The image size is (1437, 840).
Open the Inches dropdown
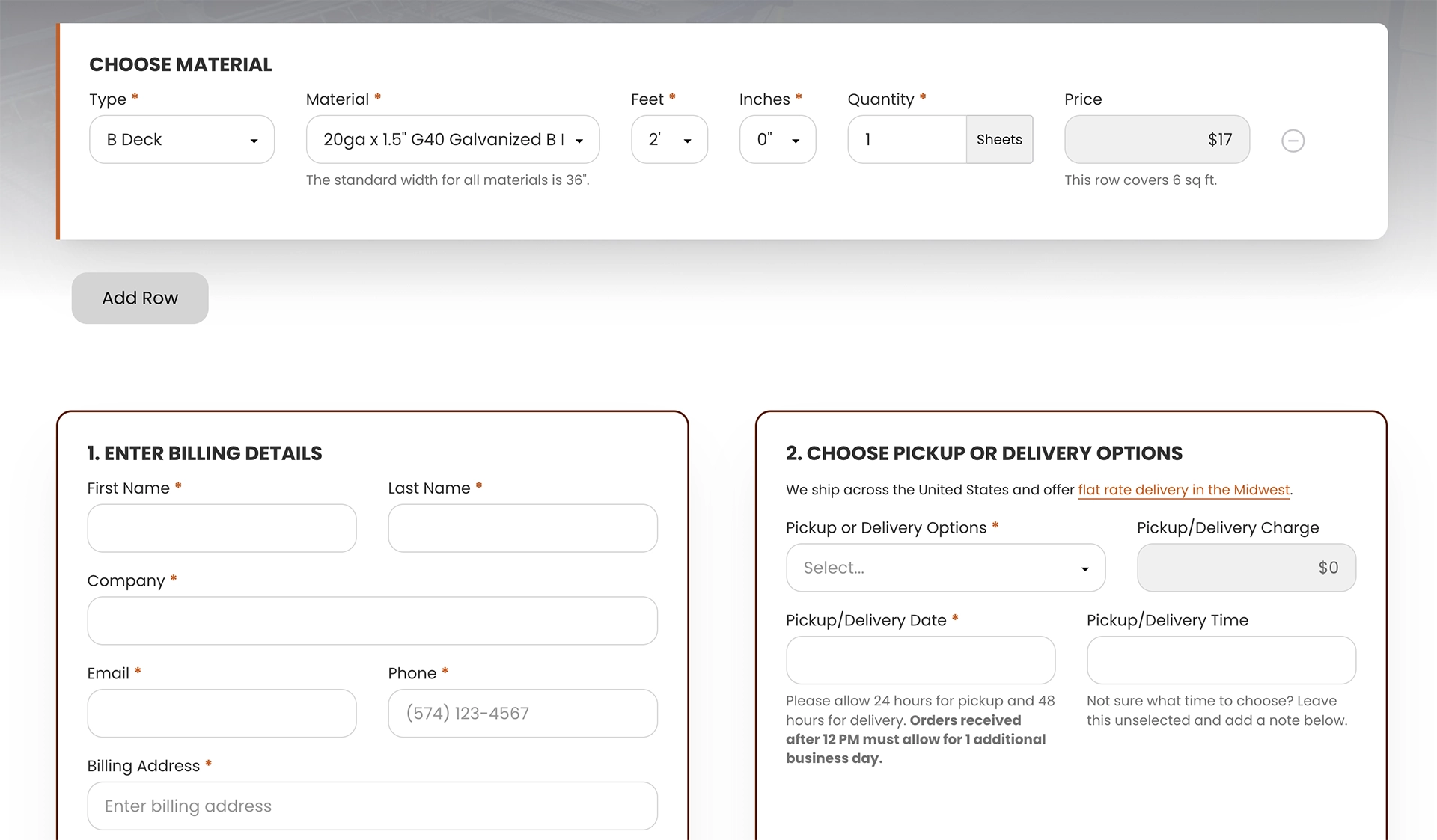tap(777, 140)
